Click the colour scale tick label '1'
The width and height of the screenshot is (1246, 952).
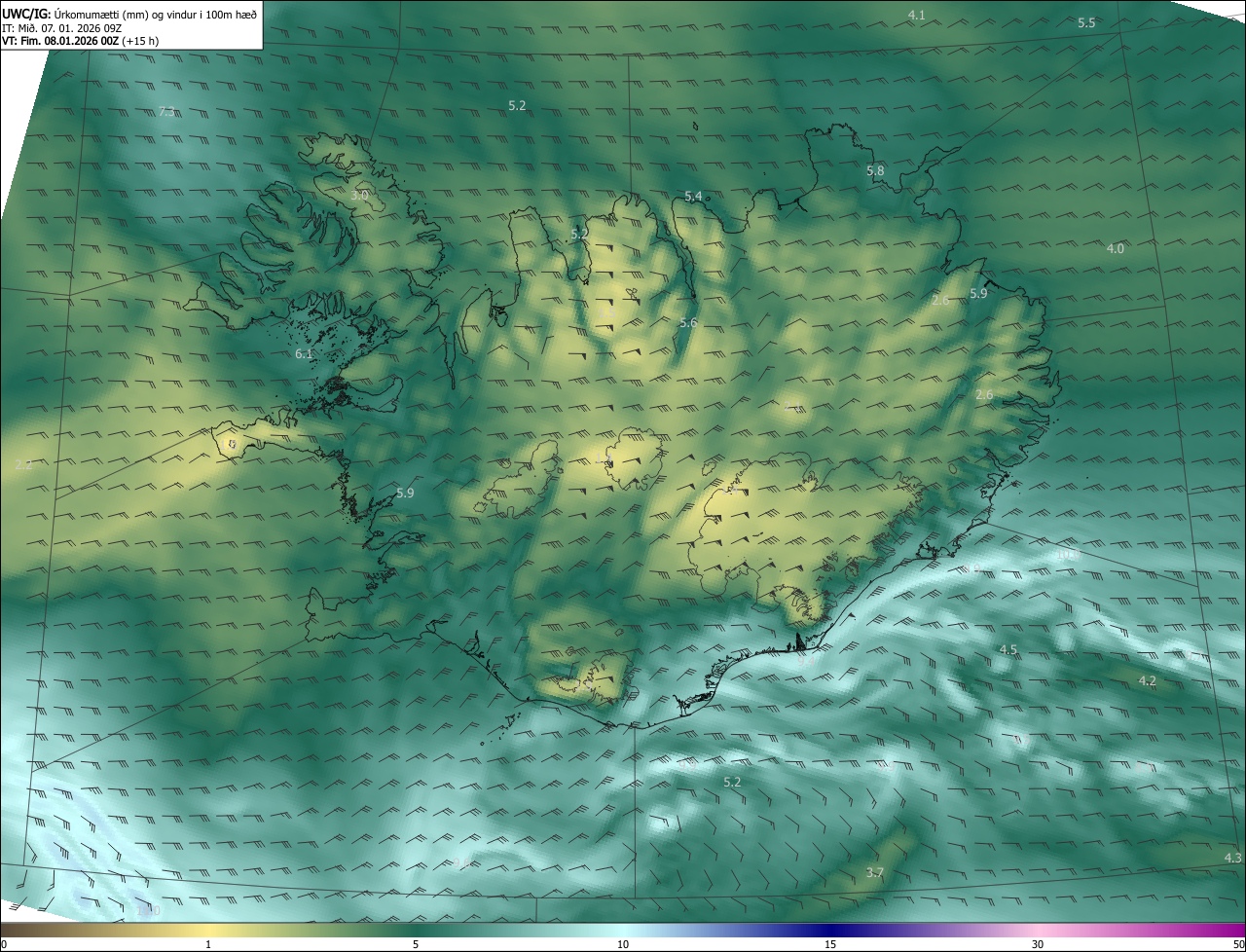click(208, 944)
